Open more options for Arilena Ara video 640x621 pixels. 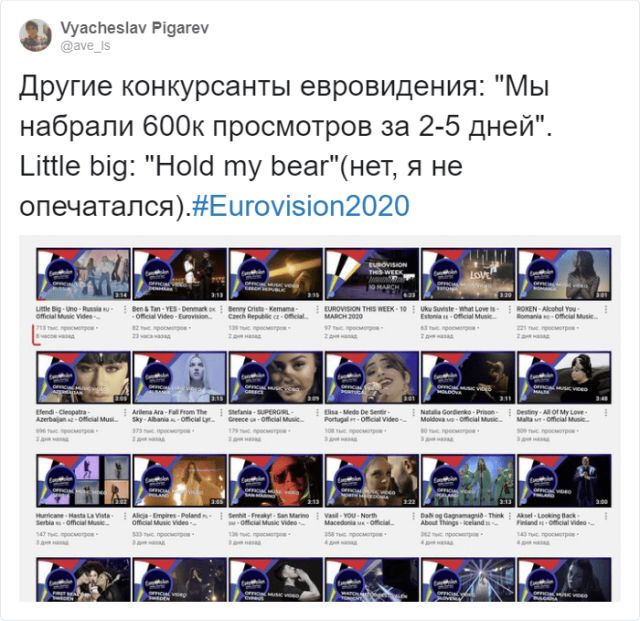[221, 413]
